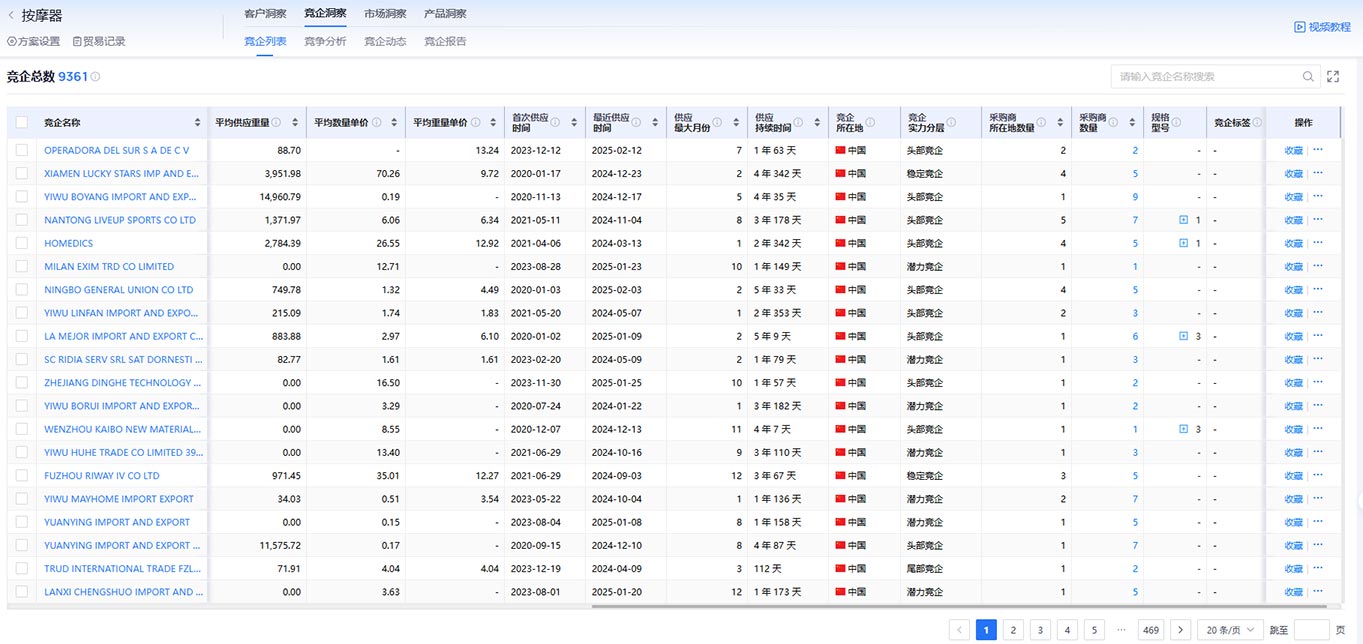Open more actions for MILAN EXIM TRD
Image resolution: width=1363 pixels, height=644 pixels.
pyautogui.click(x=1318, y=266)
